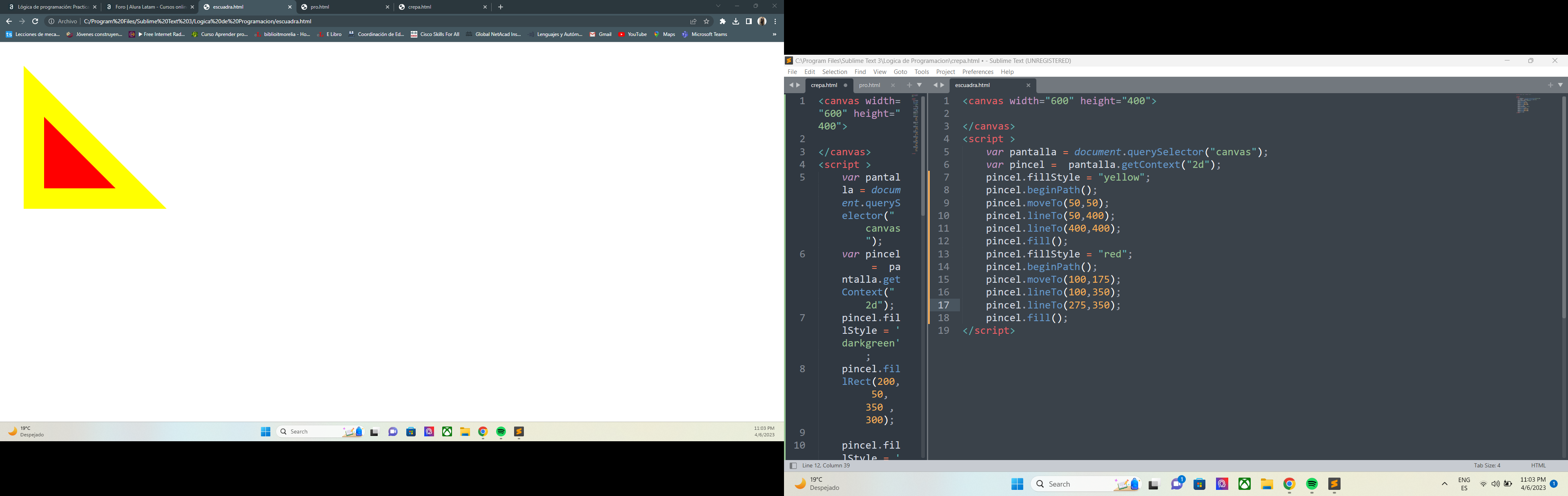Image resolution: width=1568 pixels, height=496 pixels.
Task: Open the Chrome extensions puzzle icon
Action: click(722, 21)
